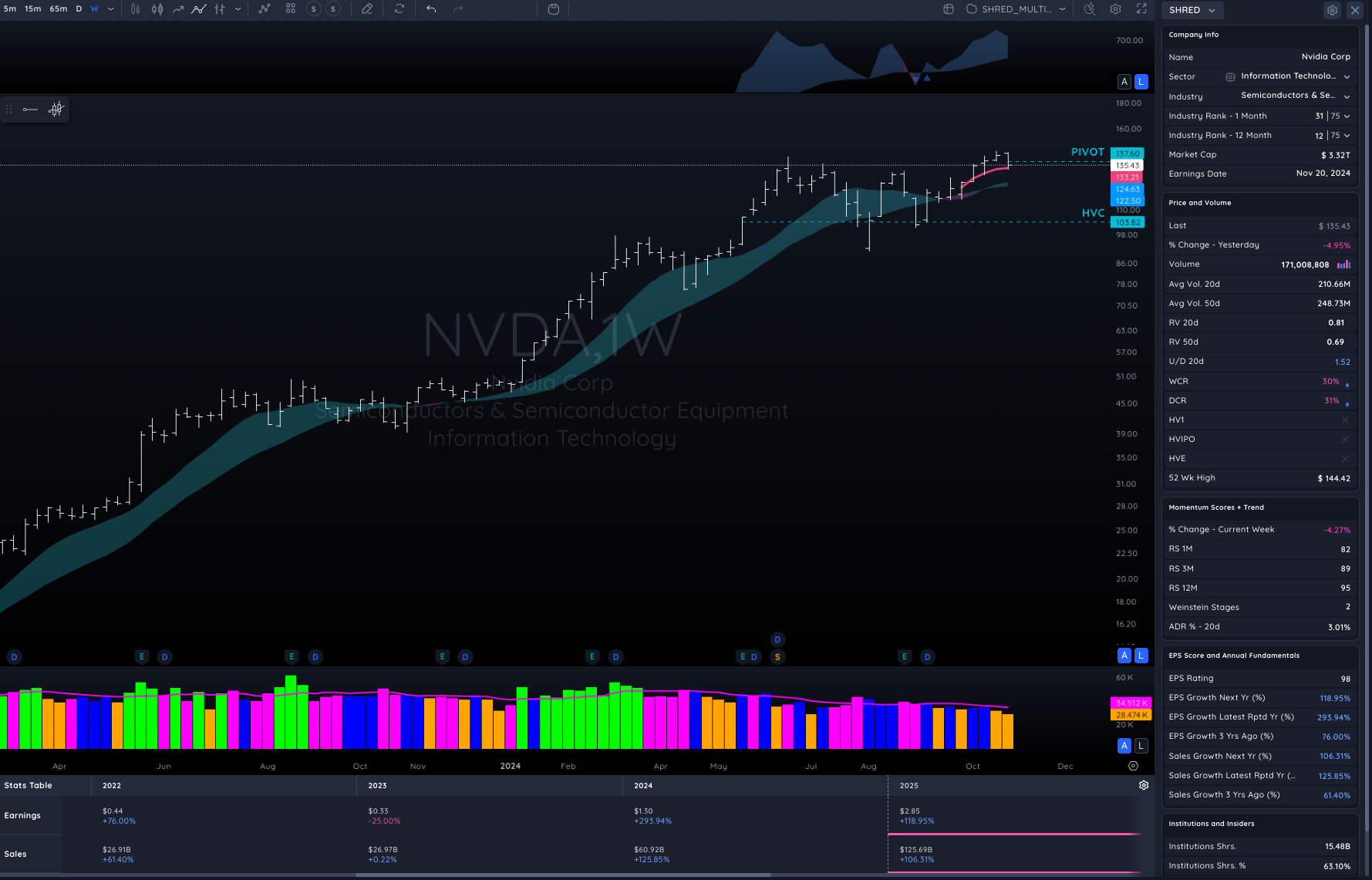Undo the last chart action
1372x880 pixels.
click(x=431, y=9)
